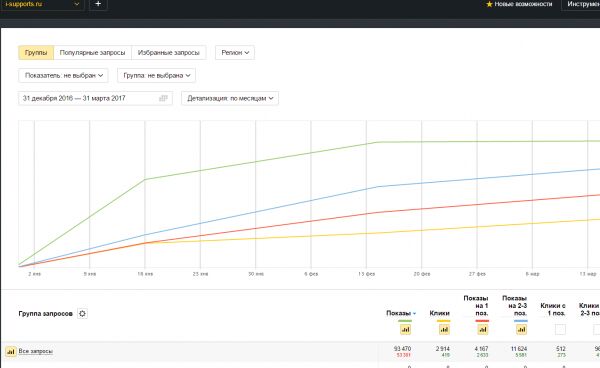This screenshot has width=600, height=368.
Task: Toggle chart for Показы column
Action: pyautogui.click(x=405, y=329)
